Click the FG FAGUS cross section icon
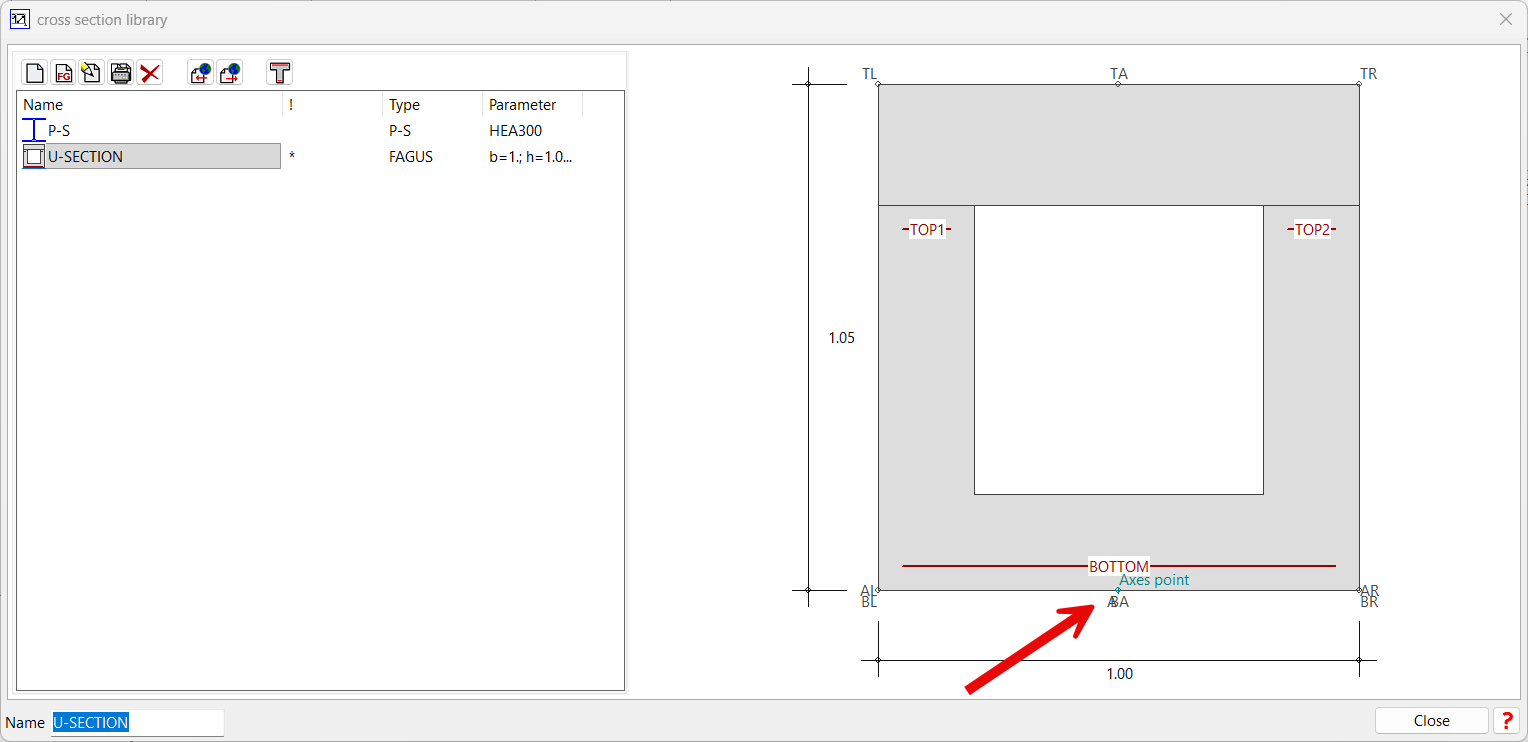Viewport: 1528px width, 742px height. pos(63,72)
